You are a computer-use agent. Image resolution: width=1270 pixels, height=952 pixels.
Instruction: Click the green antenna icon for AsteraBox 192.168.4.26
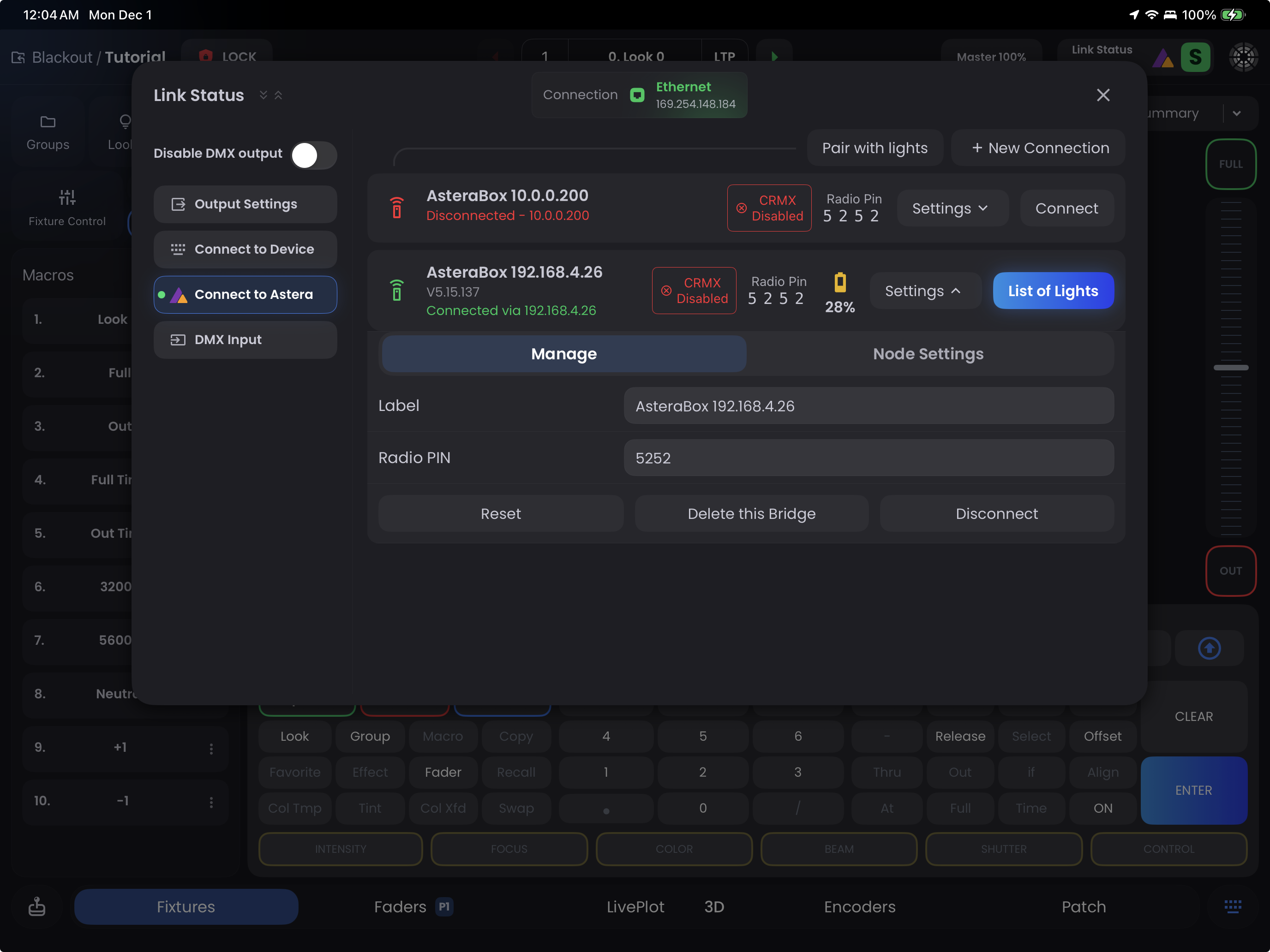coord(397,290)
